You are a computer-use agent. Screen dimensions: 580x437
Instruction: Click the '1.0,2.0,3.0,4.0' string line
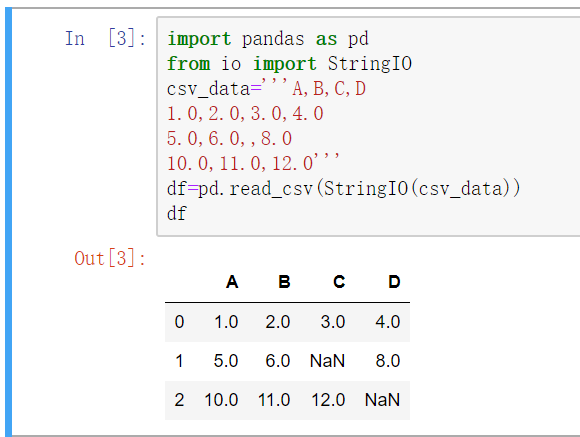(245, 114)
